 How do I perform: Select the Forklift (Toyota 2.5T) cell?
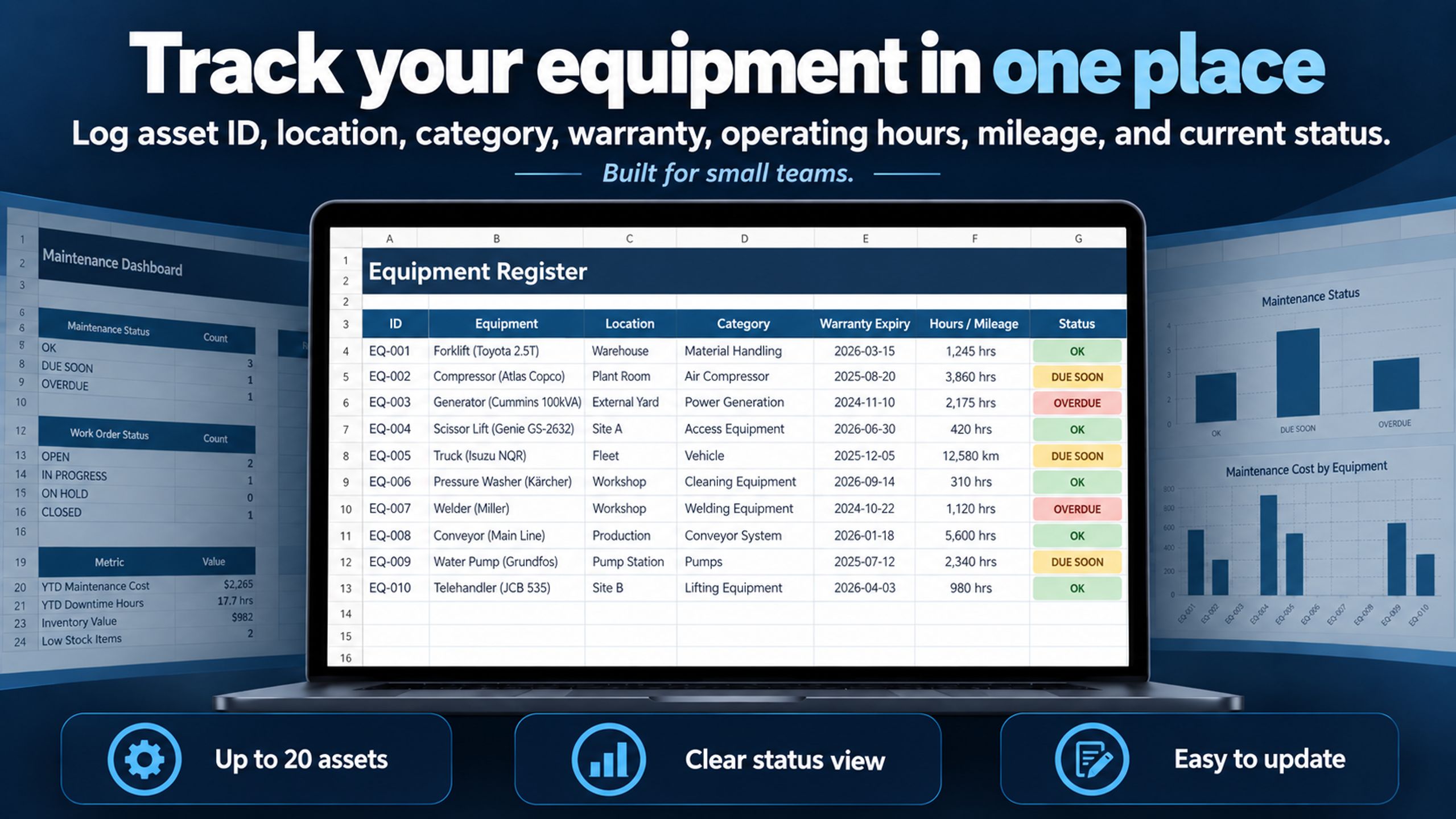tap(506, 351)
